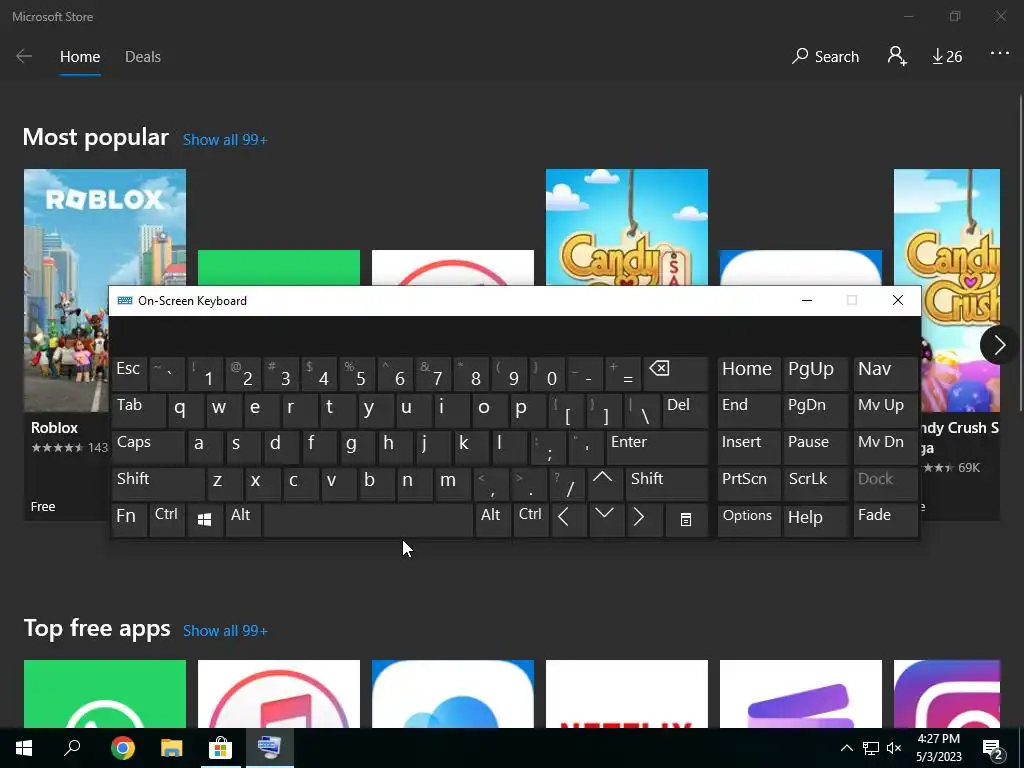The height and width of the screenshot is (768, 1024).
Task: Click the Tab key
Action: click(x=138, y=410)
